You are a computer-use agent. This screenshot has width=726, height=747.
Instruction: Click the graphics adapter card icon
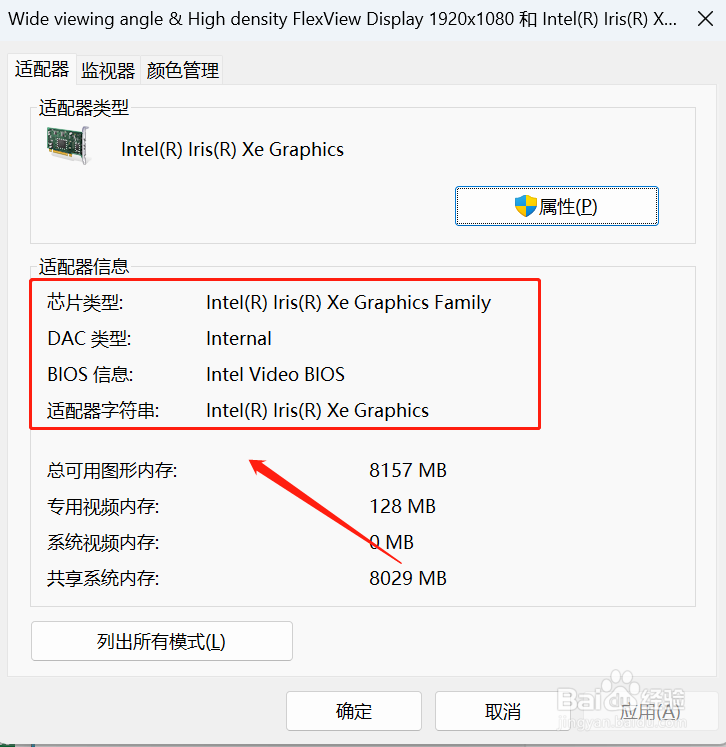pos(68,145)
